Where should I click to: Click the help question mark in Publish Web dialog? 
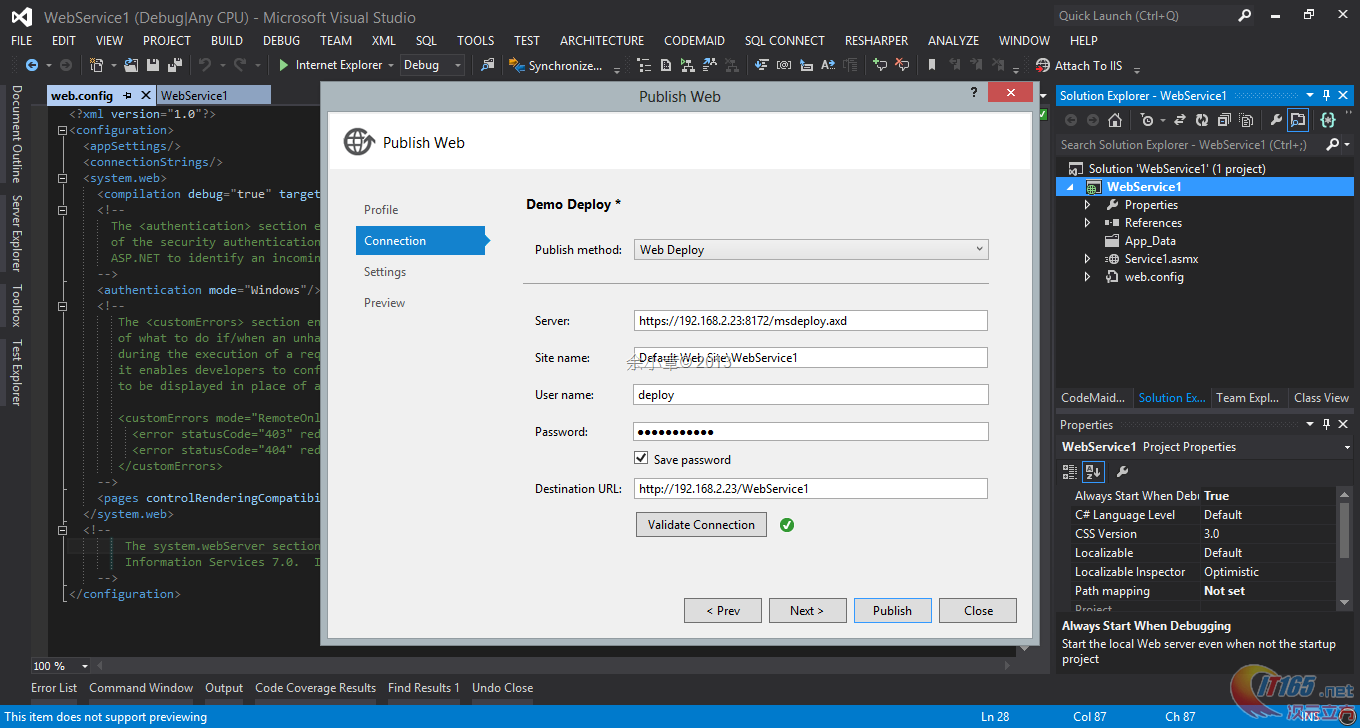click(974, 92)
